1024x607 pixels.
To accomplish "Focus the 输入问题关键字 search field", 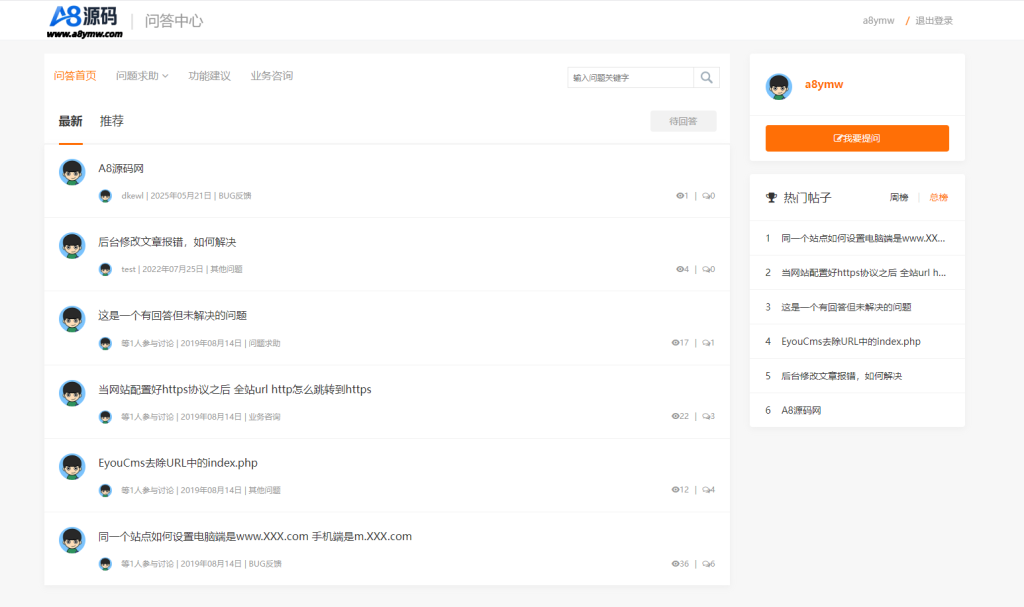I will [630, 77].
